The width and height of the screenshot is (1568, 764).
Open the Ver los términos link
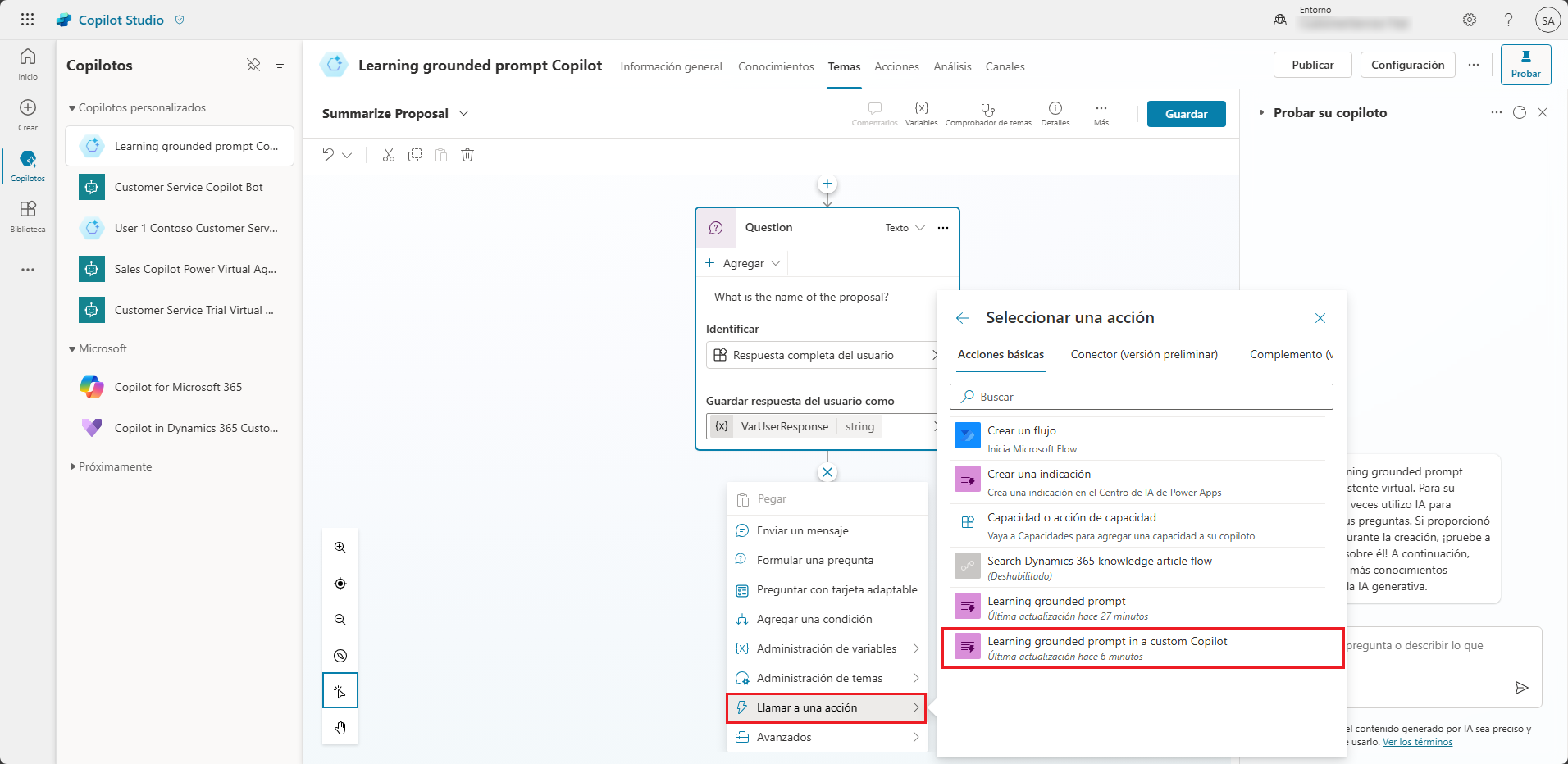click(x=1417, y=742)
